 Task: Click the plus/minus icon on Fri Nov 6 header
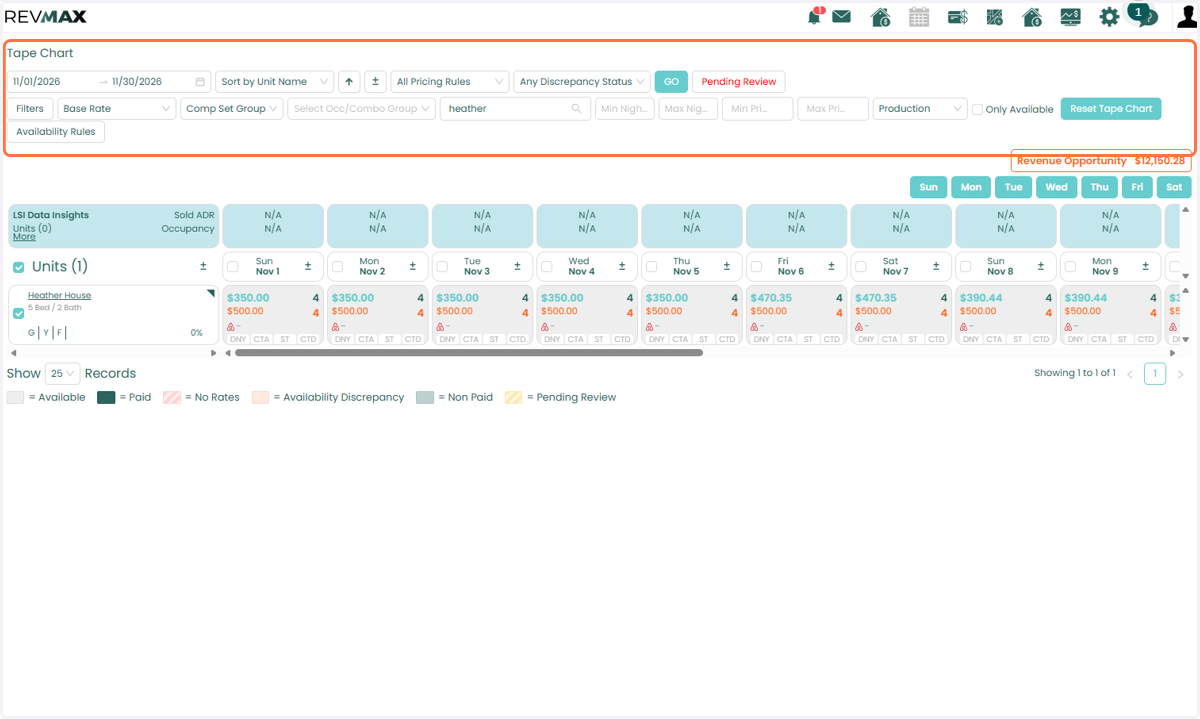tap(831, 267)
